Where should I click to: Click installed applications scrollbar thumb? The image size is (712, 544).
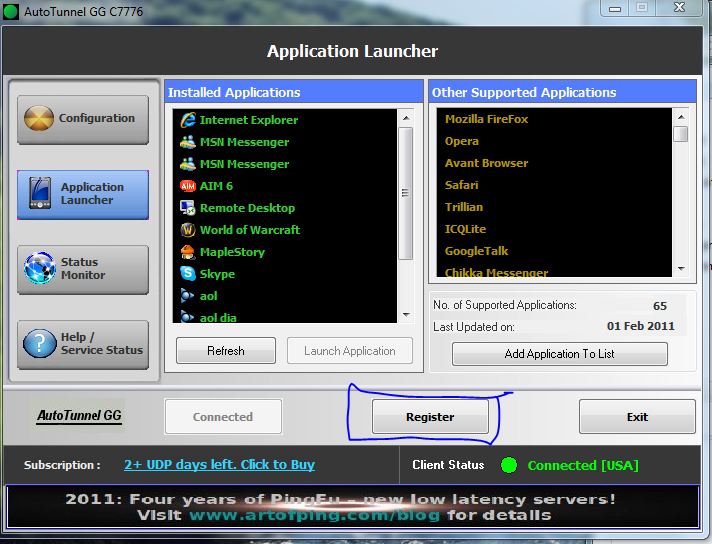coord(405,193)
